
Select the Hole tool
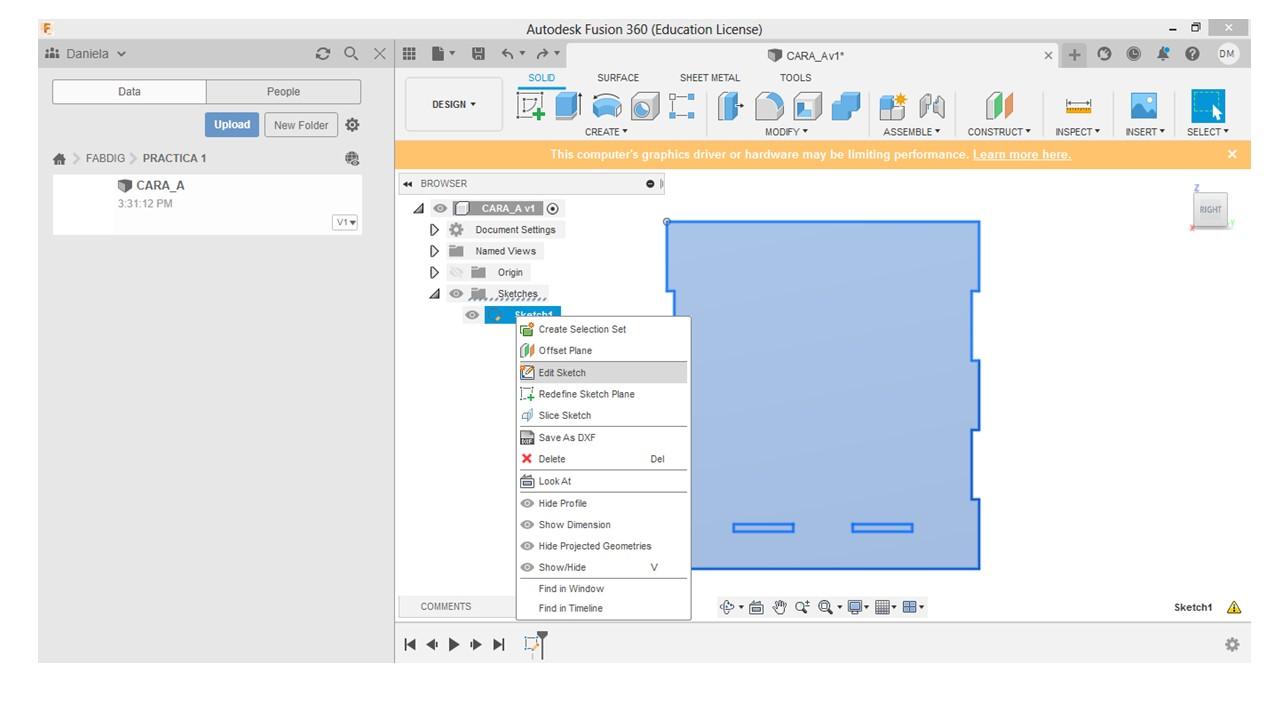click(x=644, y=106)
